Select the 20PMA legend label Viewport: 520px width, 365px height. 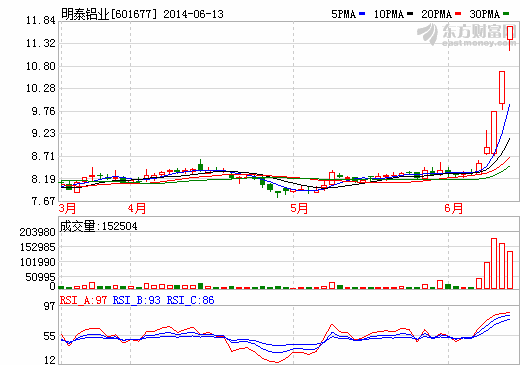436,14
